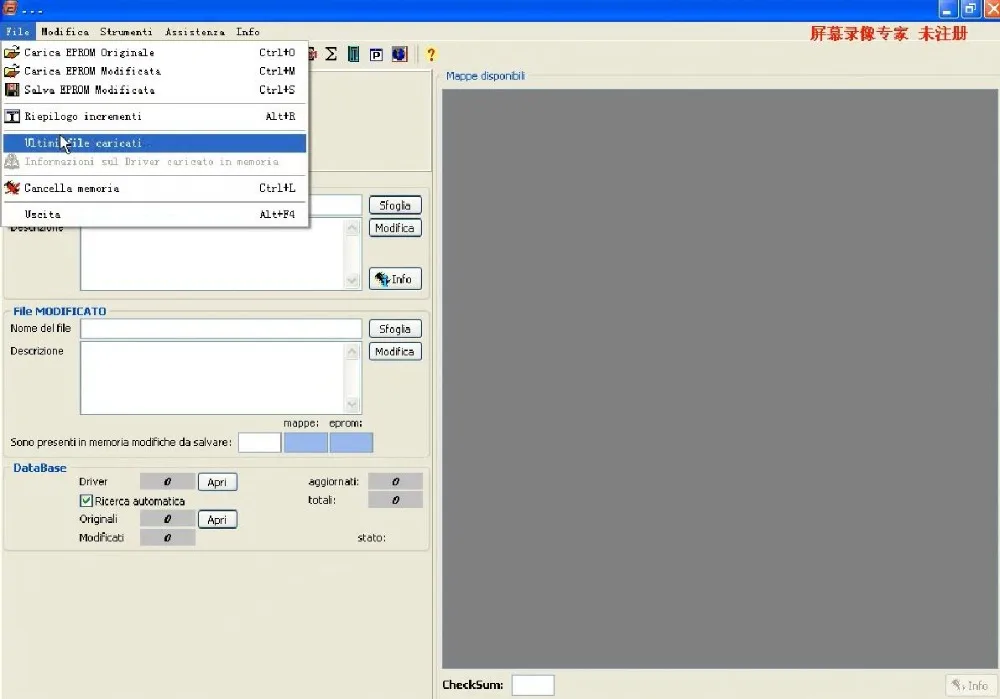1000x699 pixels.
Task: Click the P toolbar icon
Action: tap(376, 55)
